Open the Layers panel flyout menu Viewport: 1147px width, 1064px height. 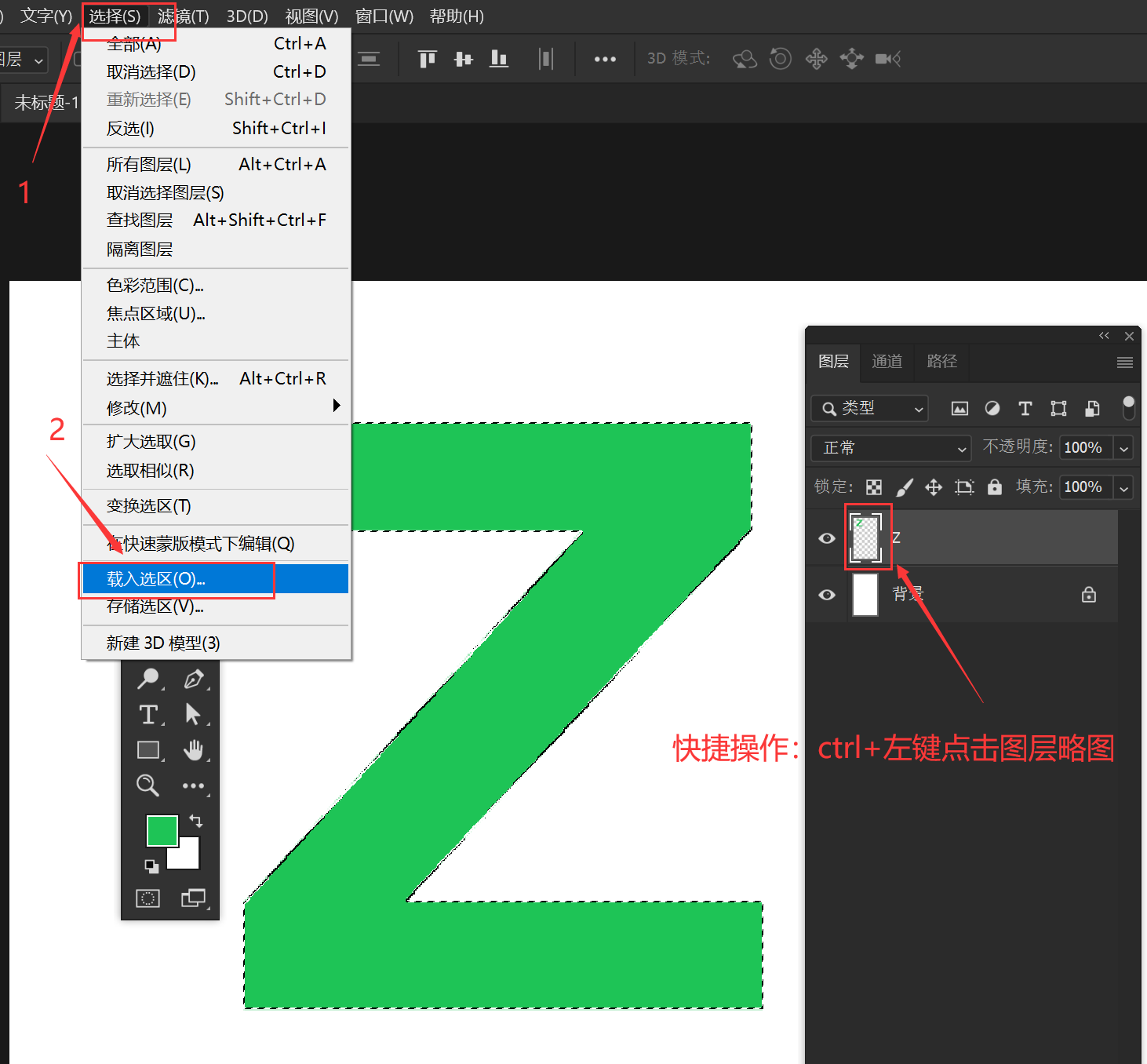(x=1125, y=362)
